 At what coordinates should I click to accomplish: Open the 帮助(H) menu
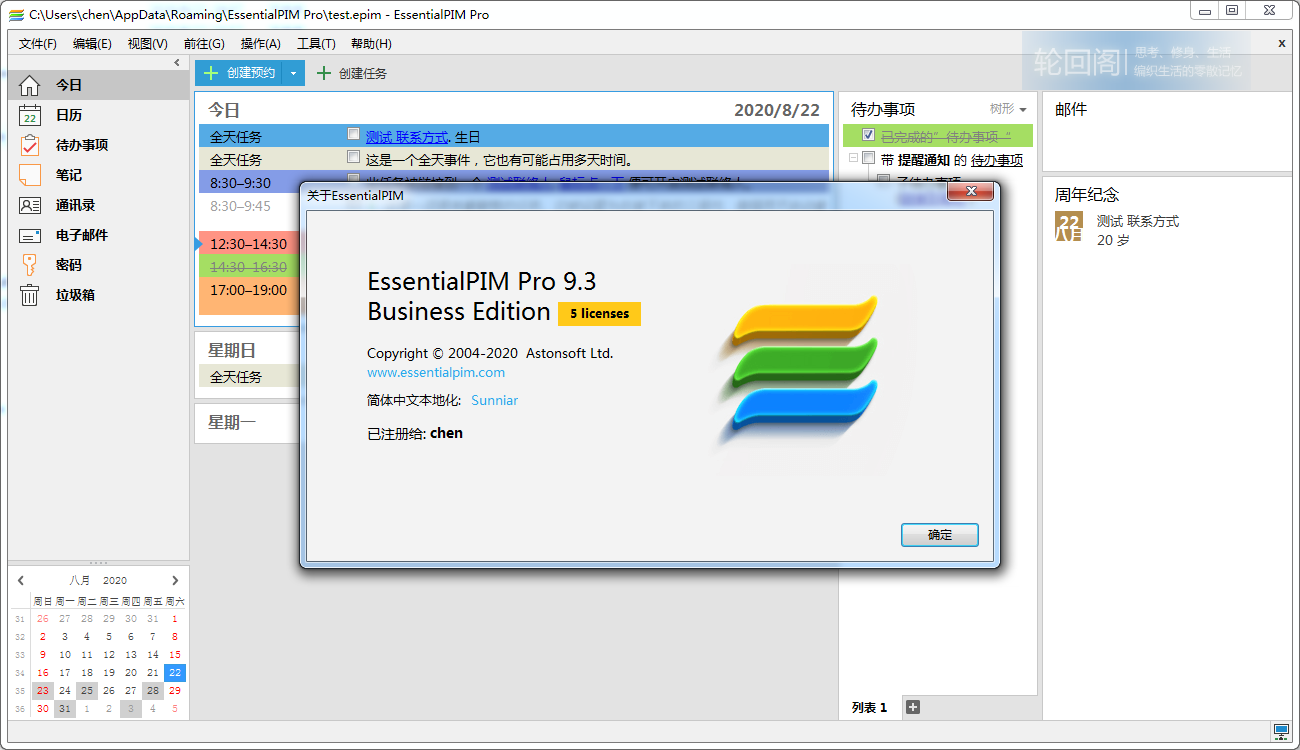pos(371,44)
